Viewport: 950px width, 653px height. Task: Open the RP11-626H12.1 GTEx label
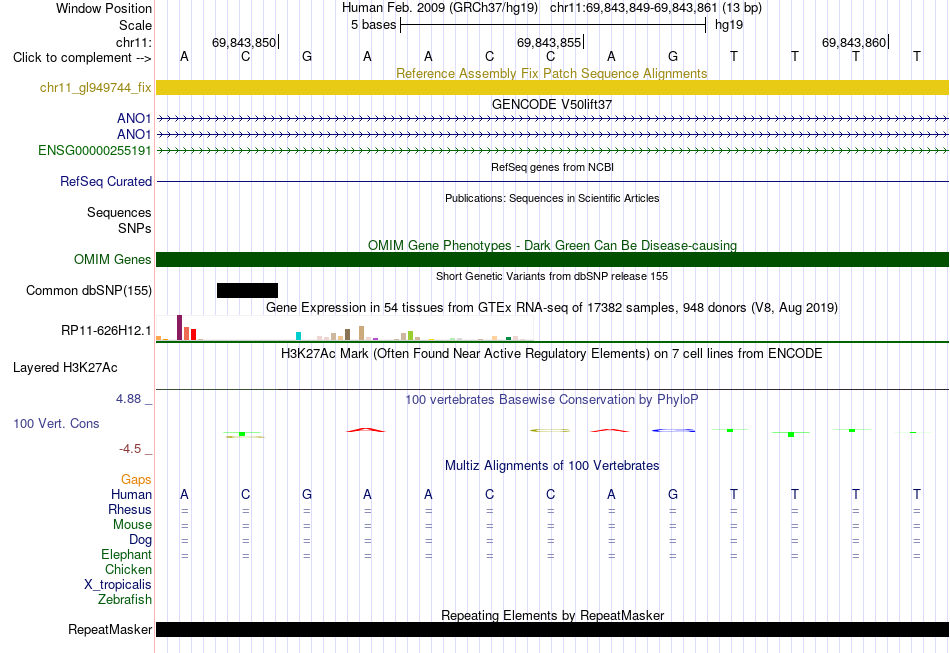point(106,330)
